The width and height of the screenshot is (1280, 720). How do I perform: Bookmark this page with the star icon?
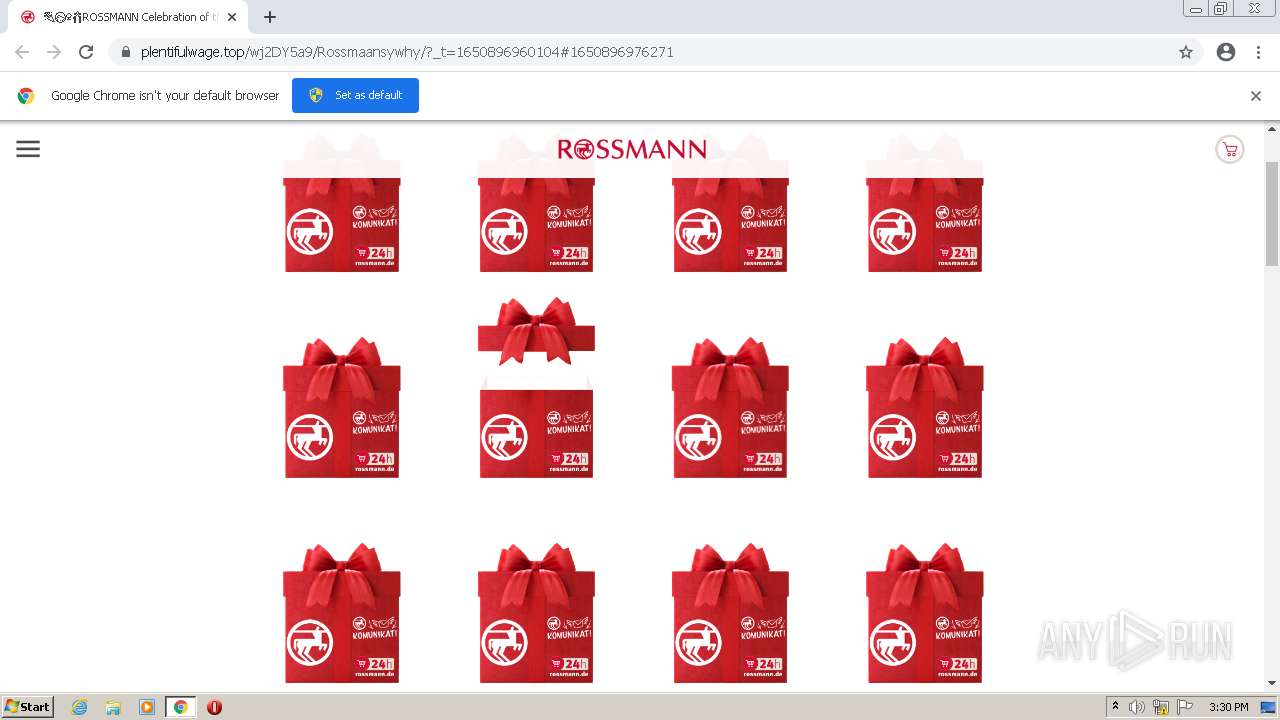pyautogui.click(x=1186, y=52)
